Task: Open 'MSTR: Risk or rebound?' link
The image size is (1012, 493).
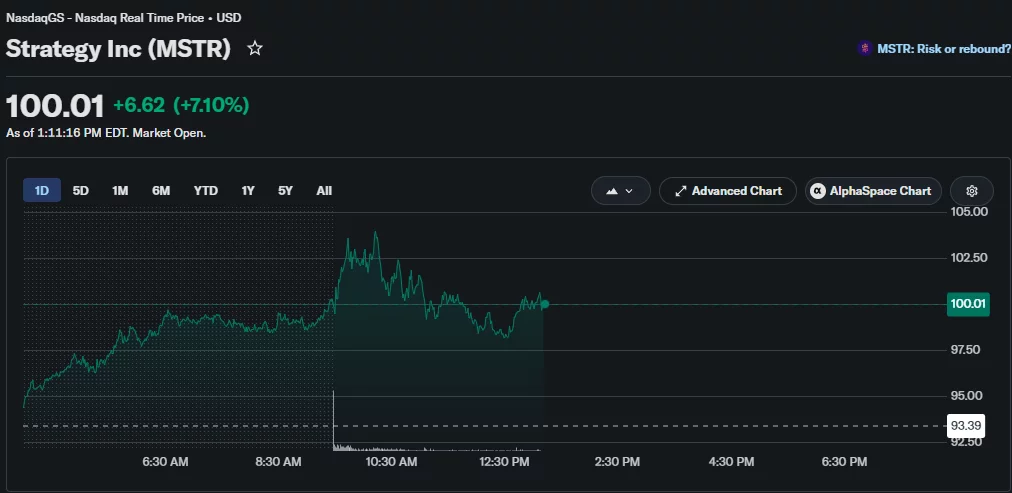Action: point(944,48)
